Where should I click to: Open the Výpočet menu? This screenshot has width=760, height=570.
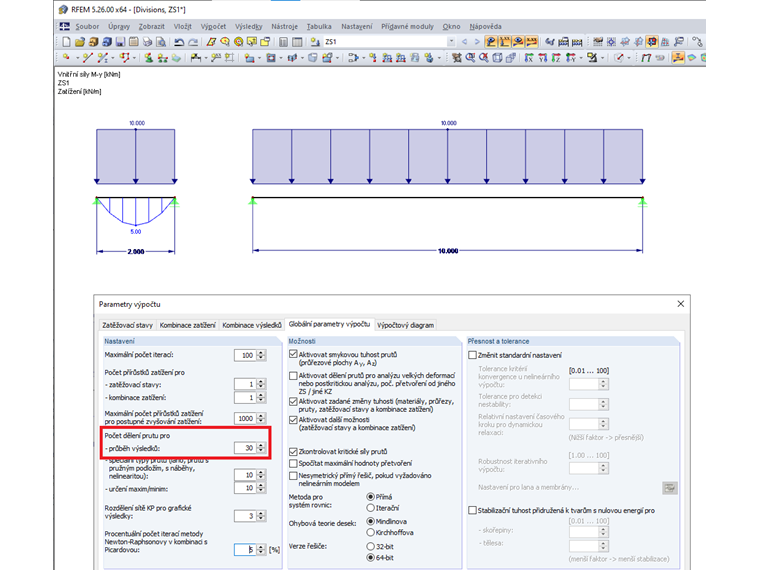pos(213,26)
